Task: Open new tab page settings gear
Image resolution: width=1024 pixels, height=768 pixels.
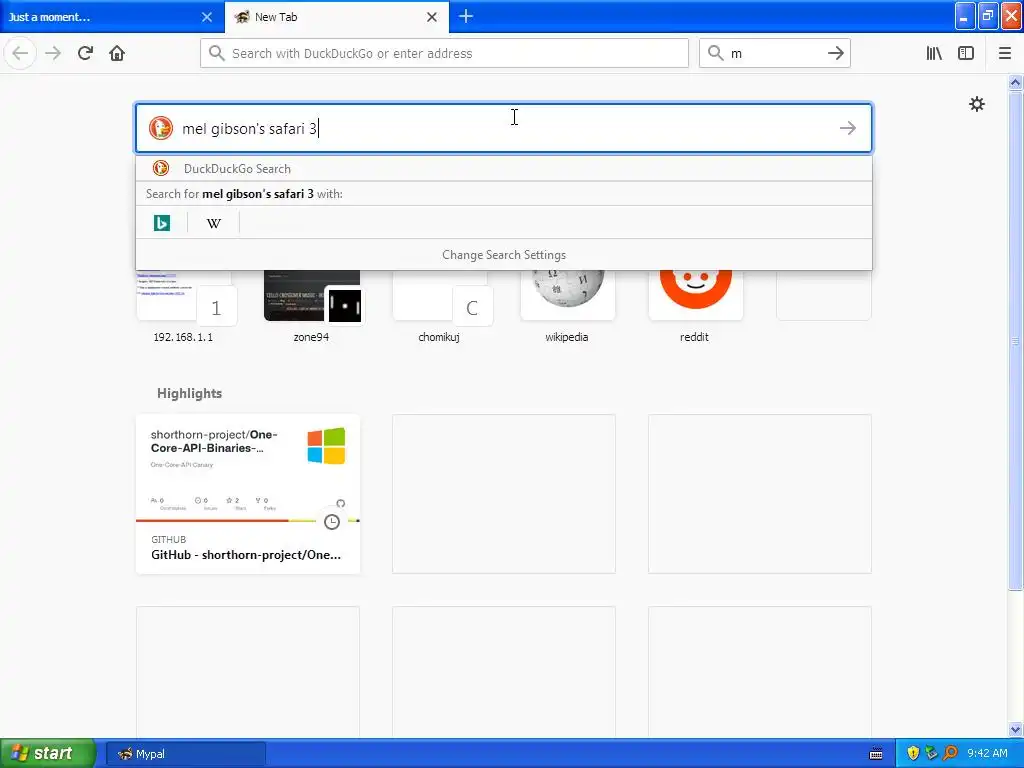Action: tap(977, 104)
